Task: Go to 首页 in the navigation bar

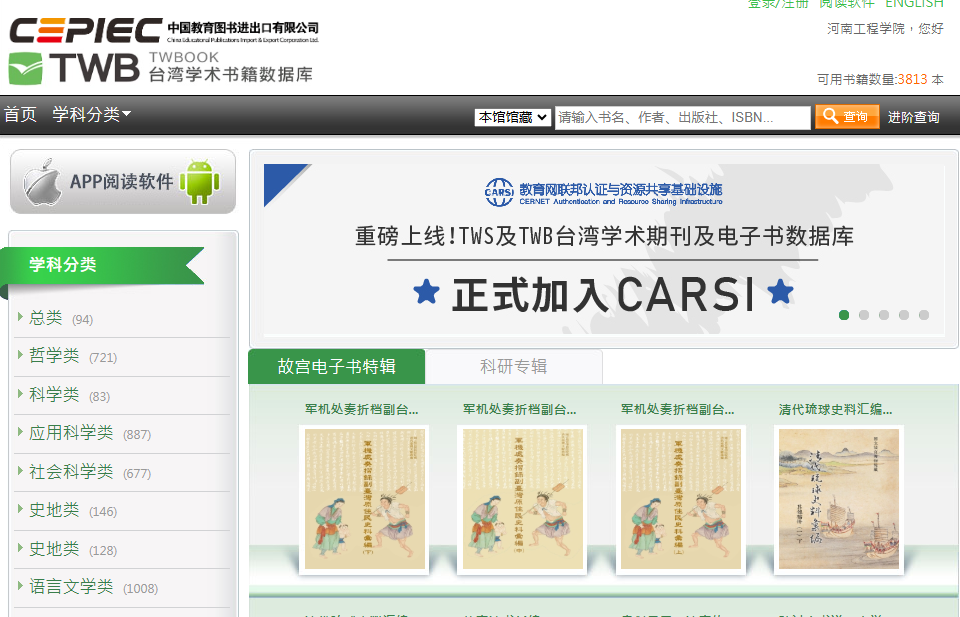Action: (20, 114)
